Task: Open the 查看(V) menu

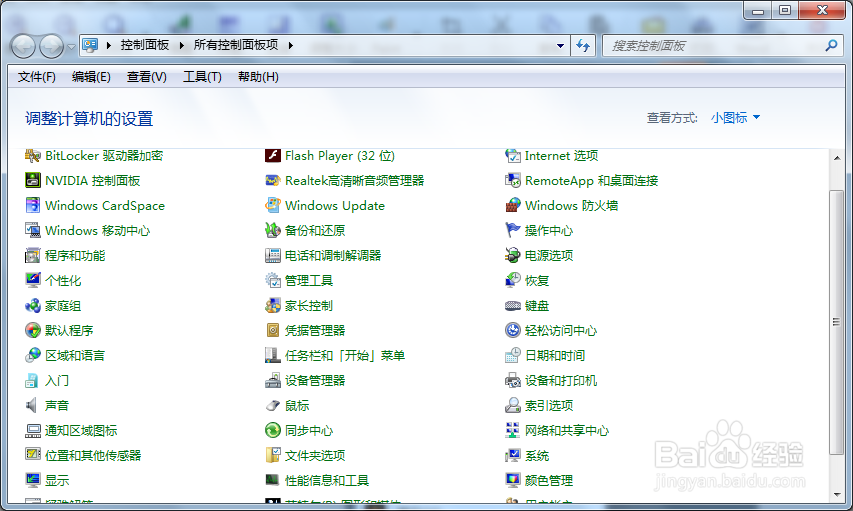Action: coord(146,77)
